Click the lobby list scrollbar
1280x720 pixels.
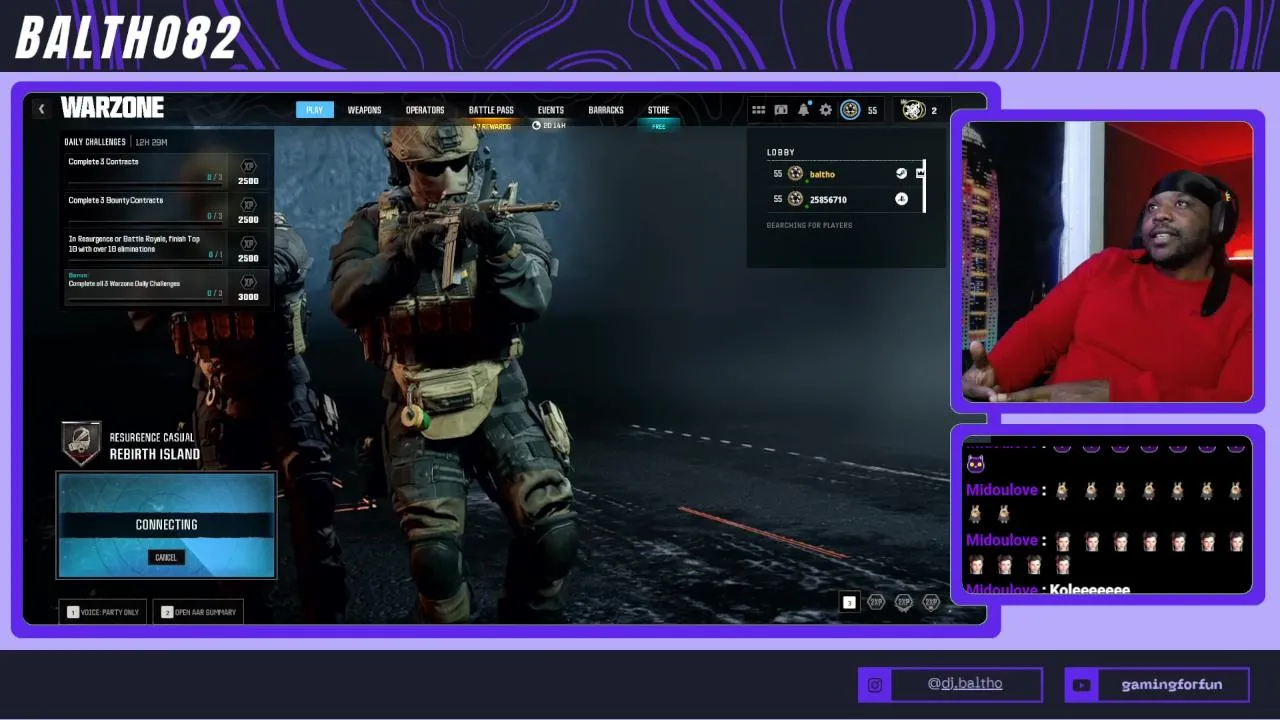[x=924, y=186]
